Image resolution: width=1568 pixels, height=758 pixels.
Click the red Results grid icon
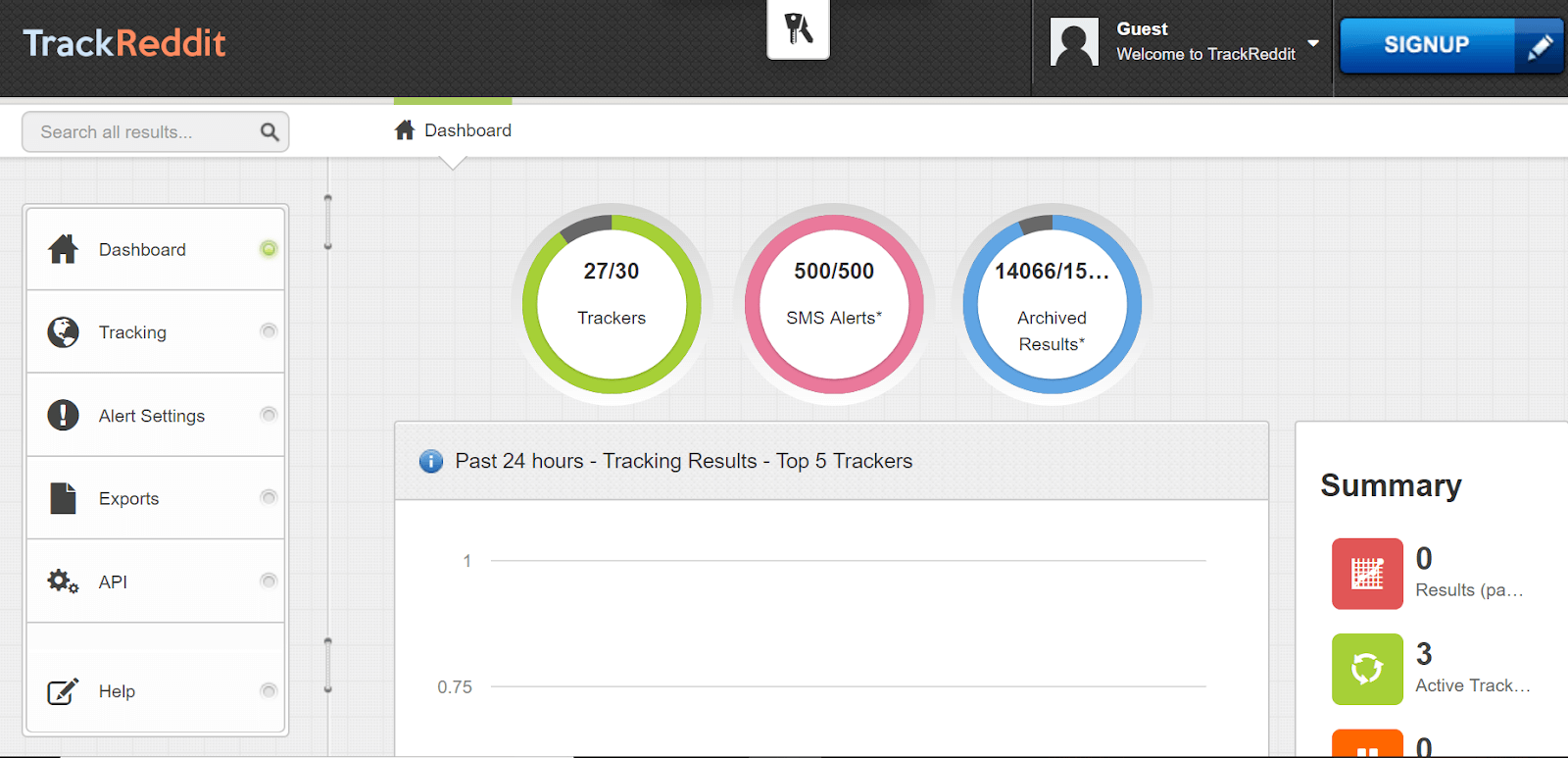pos(1367,574)
